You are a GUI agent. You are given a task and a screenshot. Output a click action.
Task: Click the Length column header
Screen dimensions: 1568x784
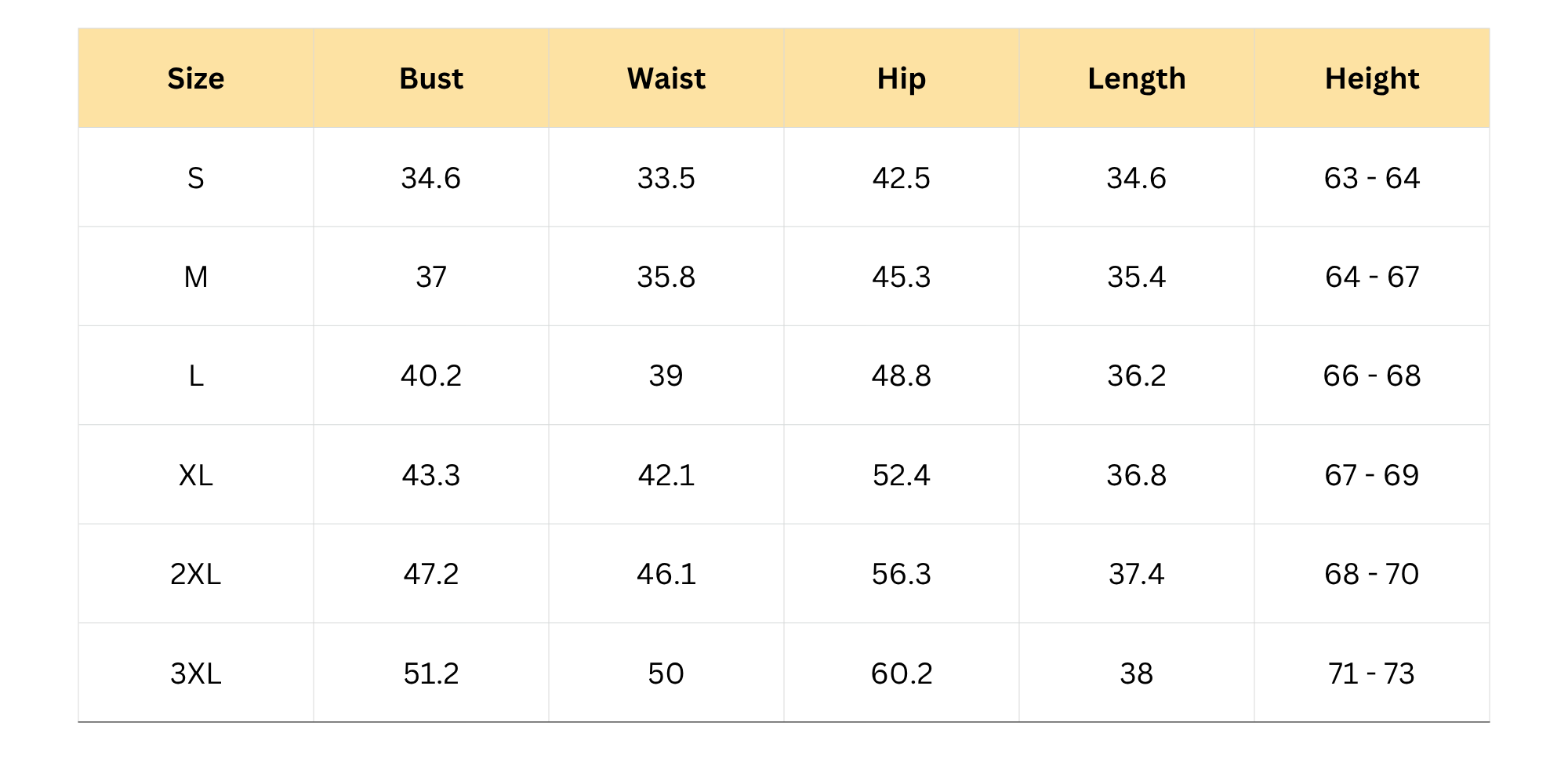(1137, 79)
